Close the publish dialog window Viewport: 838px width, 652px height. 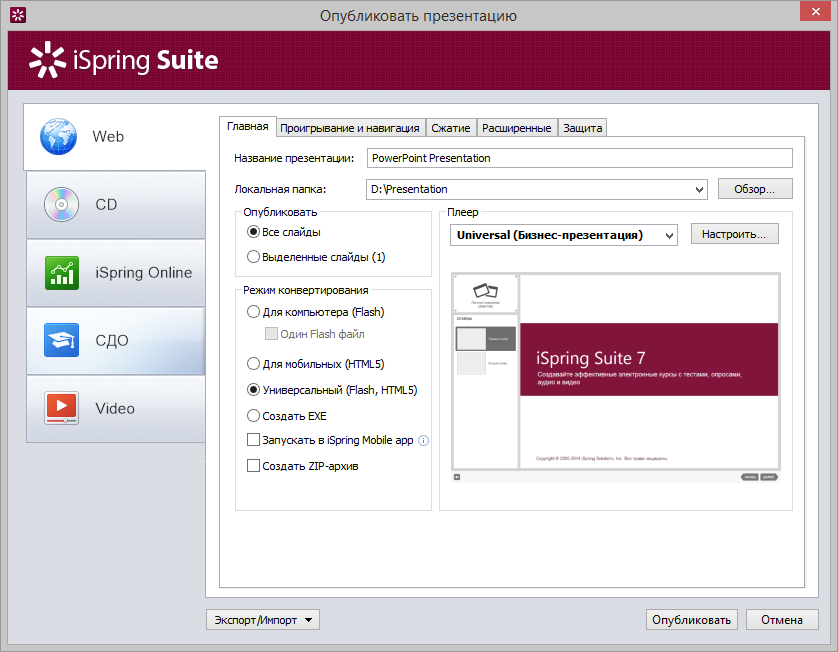click(816, 11)
